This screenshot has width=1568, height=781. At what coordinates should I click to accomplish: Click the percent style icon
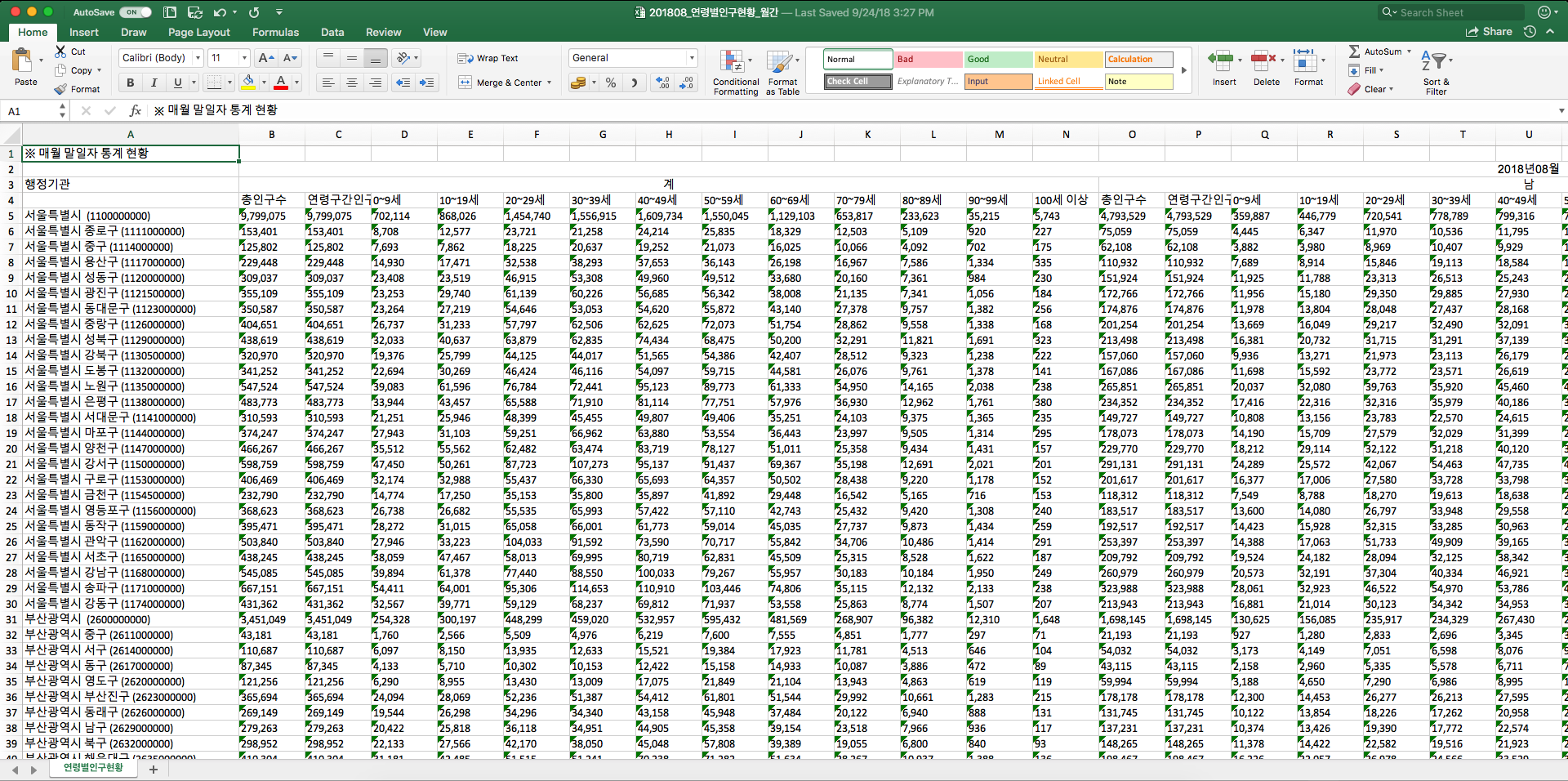[x=611, y=83]
